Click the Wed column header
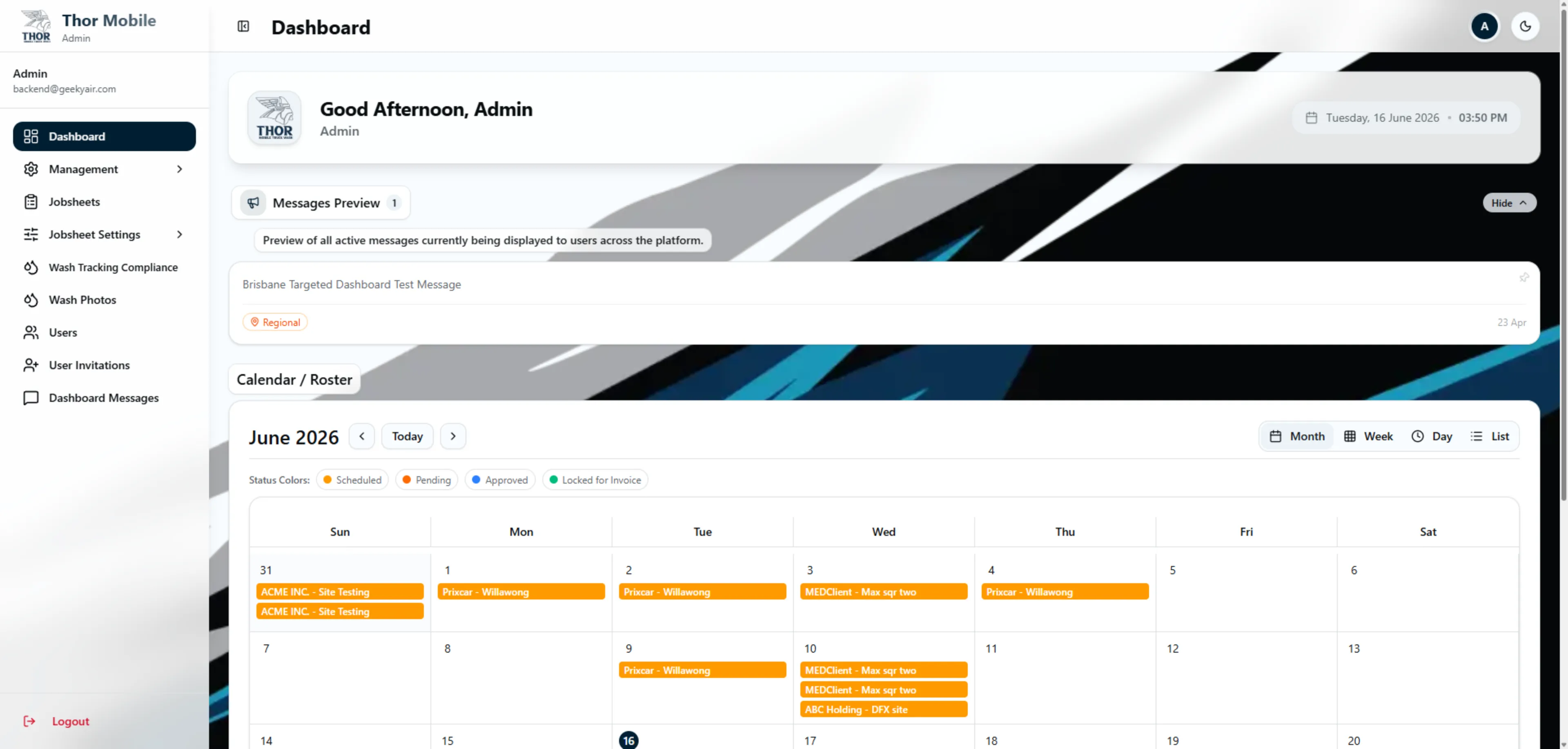Image resolution: width=1568 pixels, height=749 pixels. click(884, 532)
